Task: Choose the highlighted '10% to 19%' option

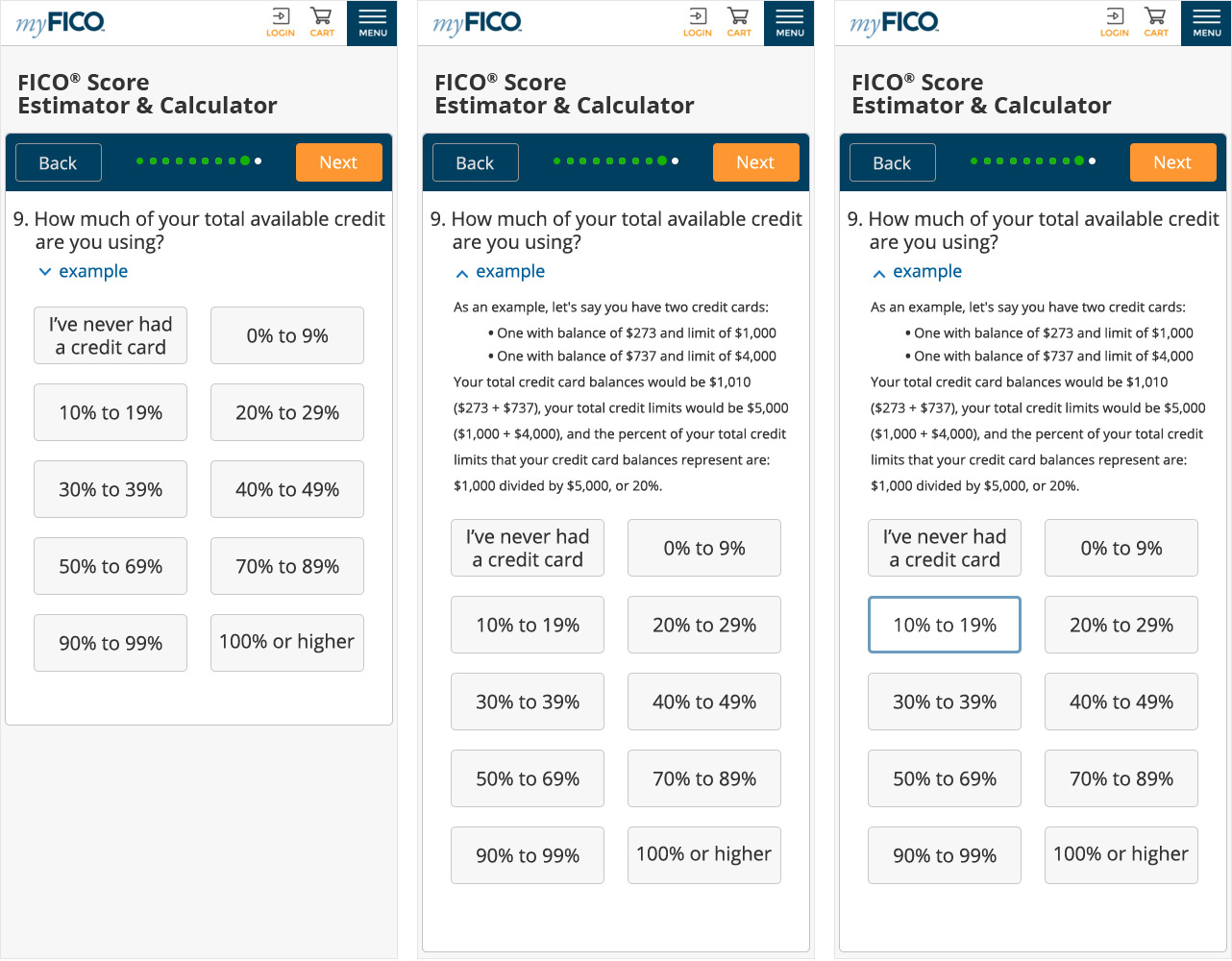Action: [944, 625]
